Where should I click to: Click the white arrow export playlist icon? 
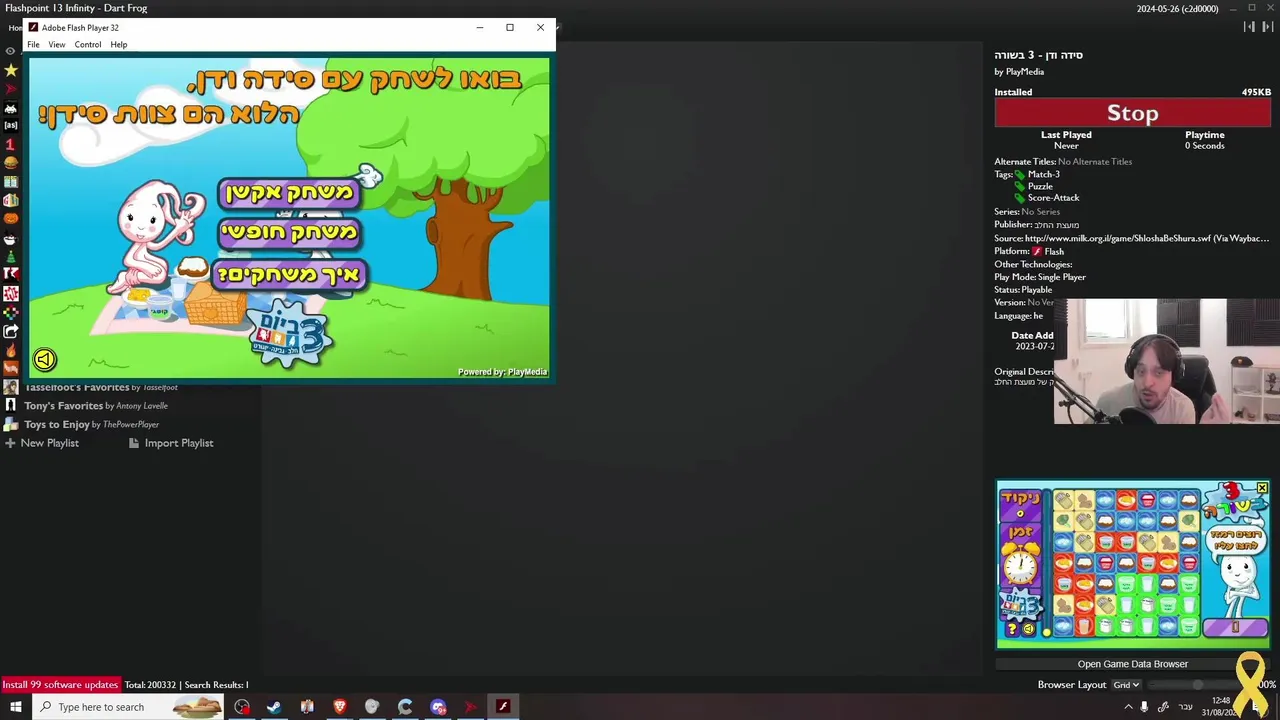tap(11, 331)
